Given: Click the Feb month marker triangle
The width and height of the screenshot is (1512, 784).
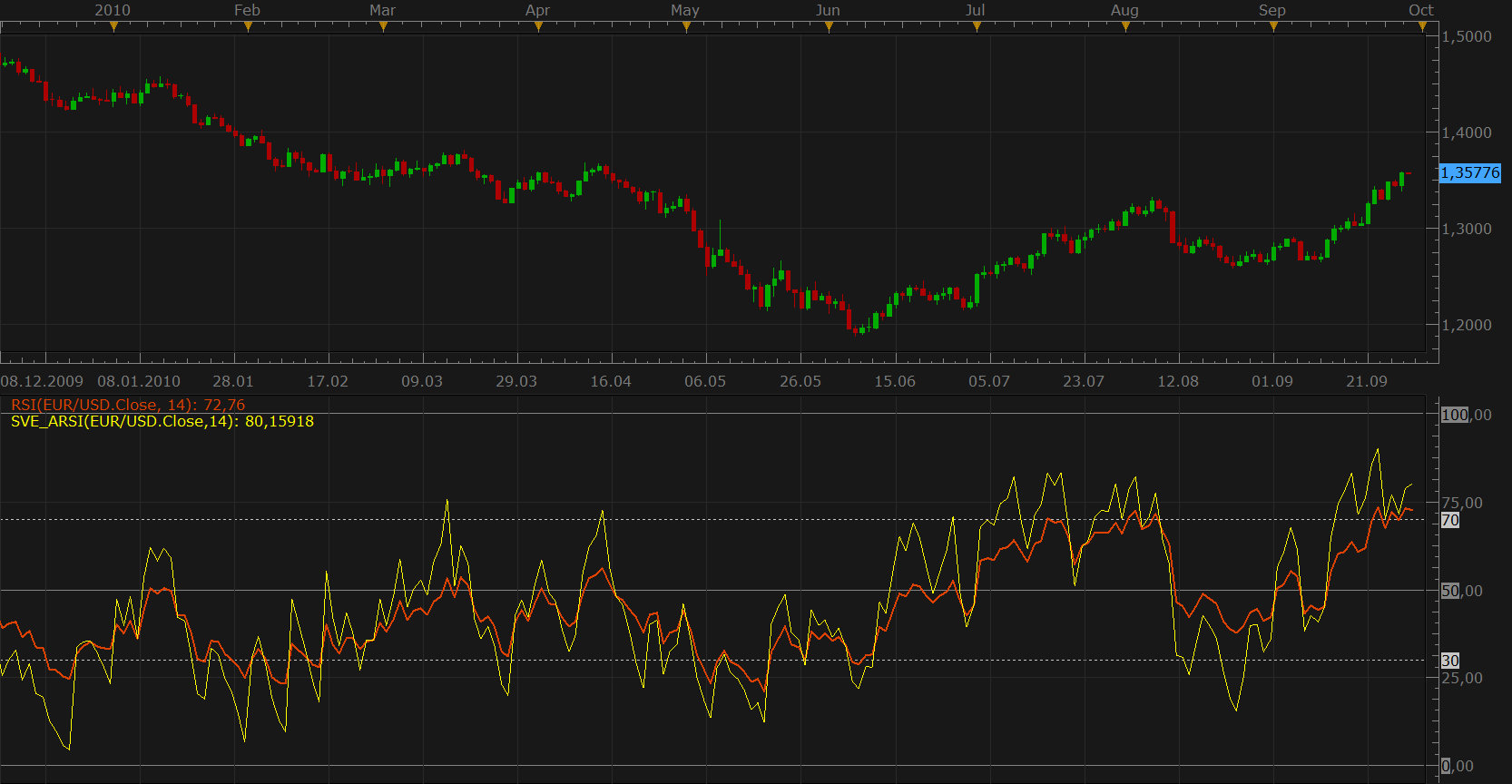Looking at the screenshot, I should coord(248,26).
